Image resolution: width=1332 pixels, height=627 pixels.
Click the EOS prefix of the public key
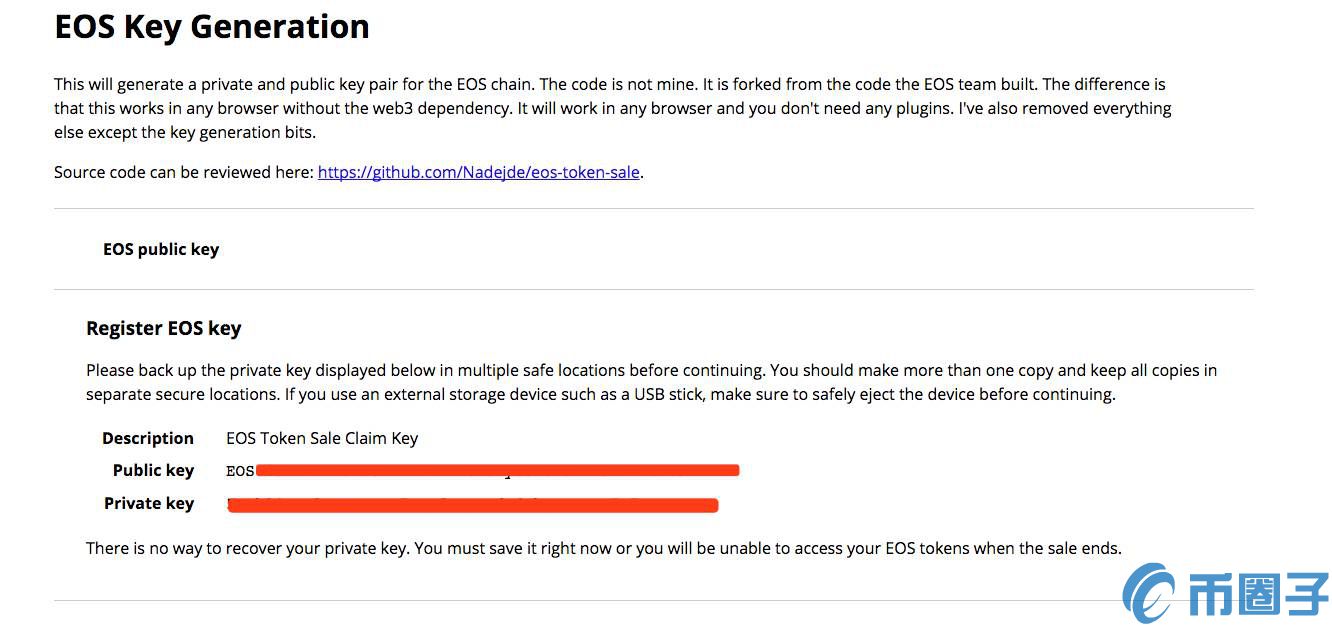point(240,470)
